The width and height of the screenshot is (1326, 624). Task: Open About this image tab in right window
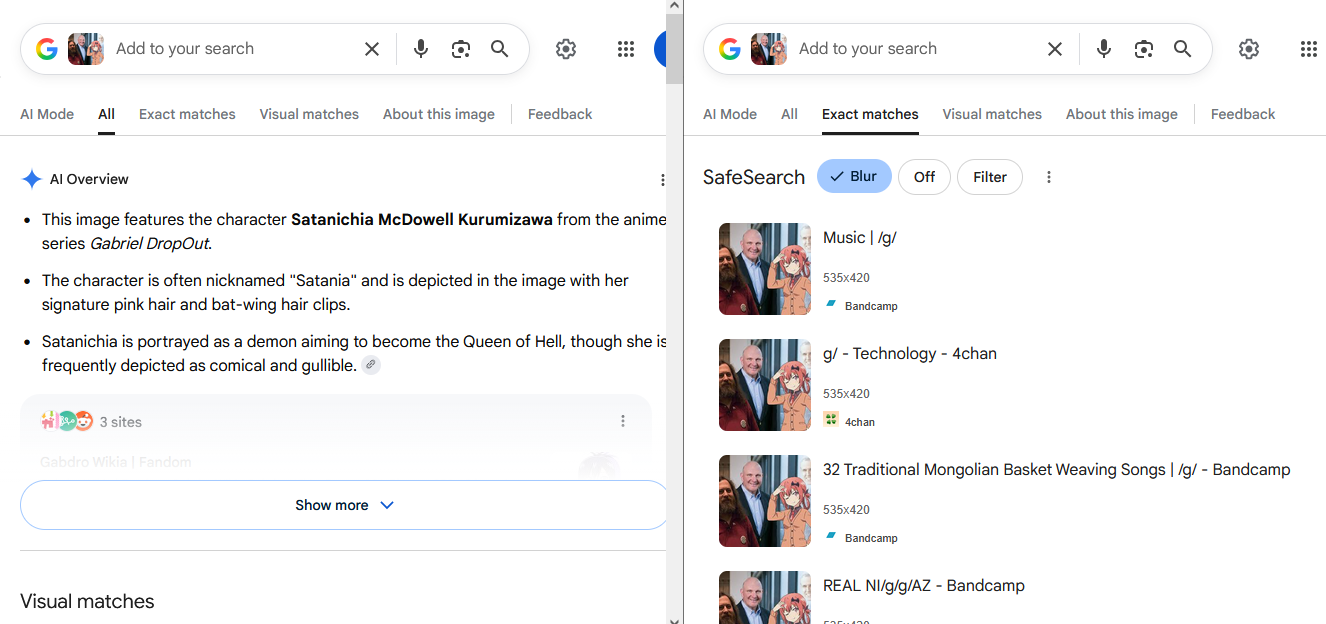coord(1122,114)
